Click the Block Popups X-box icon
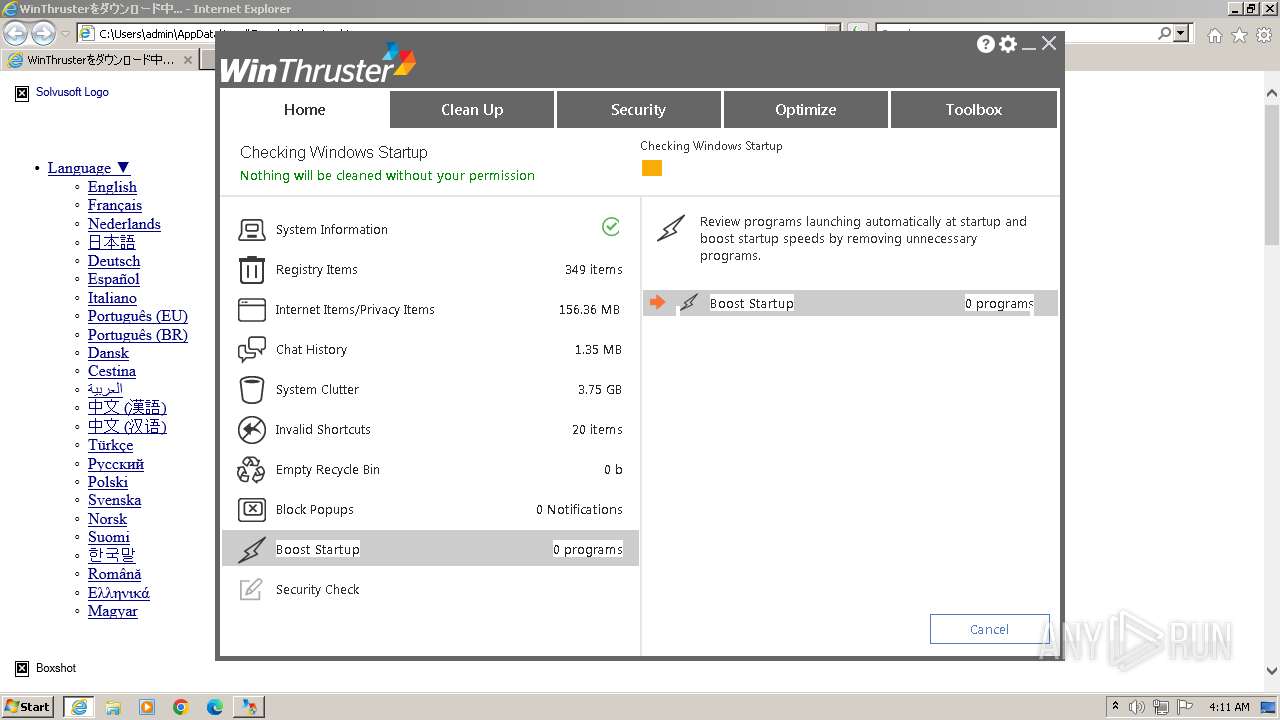This screenshot has height=720, width=1280. point(252,510)
